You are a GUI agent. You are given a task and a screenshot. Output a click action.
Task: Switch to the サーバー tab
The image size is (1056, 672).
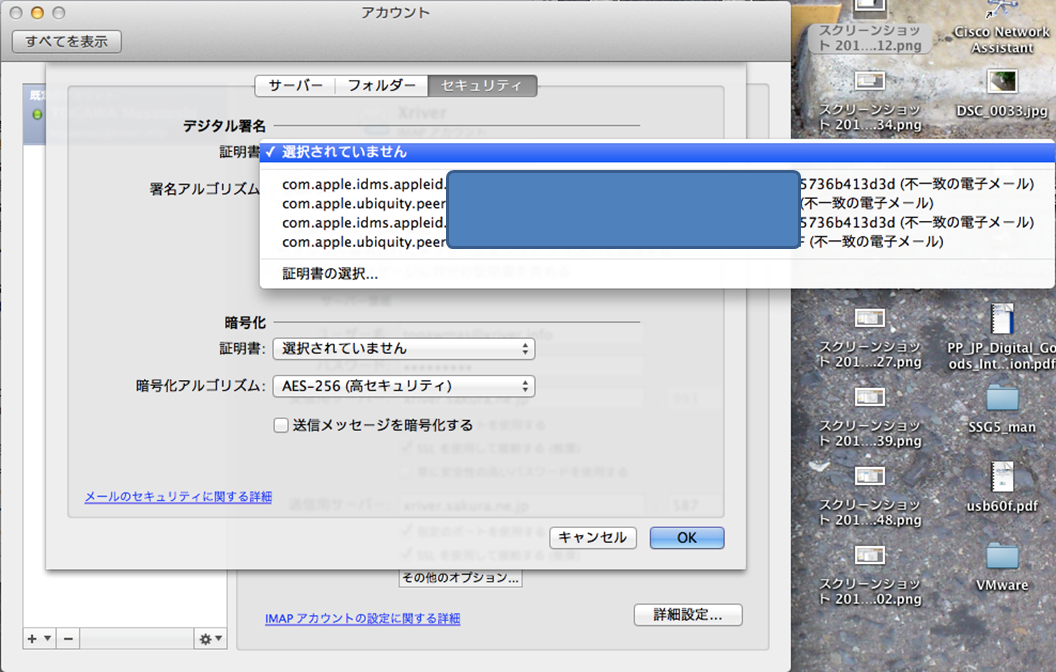[295, 86]
